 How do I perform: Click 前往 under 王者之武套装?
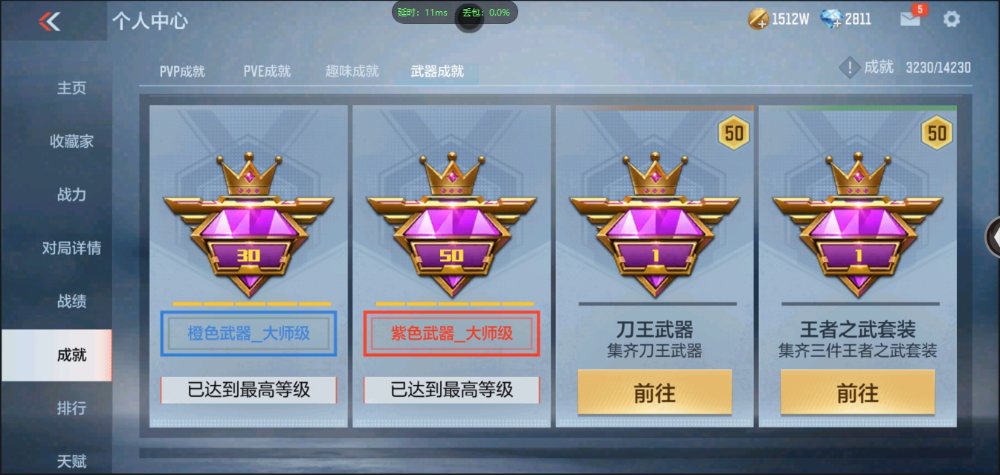coord(858,392)
